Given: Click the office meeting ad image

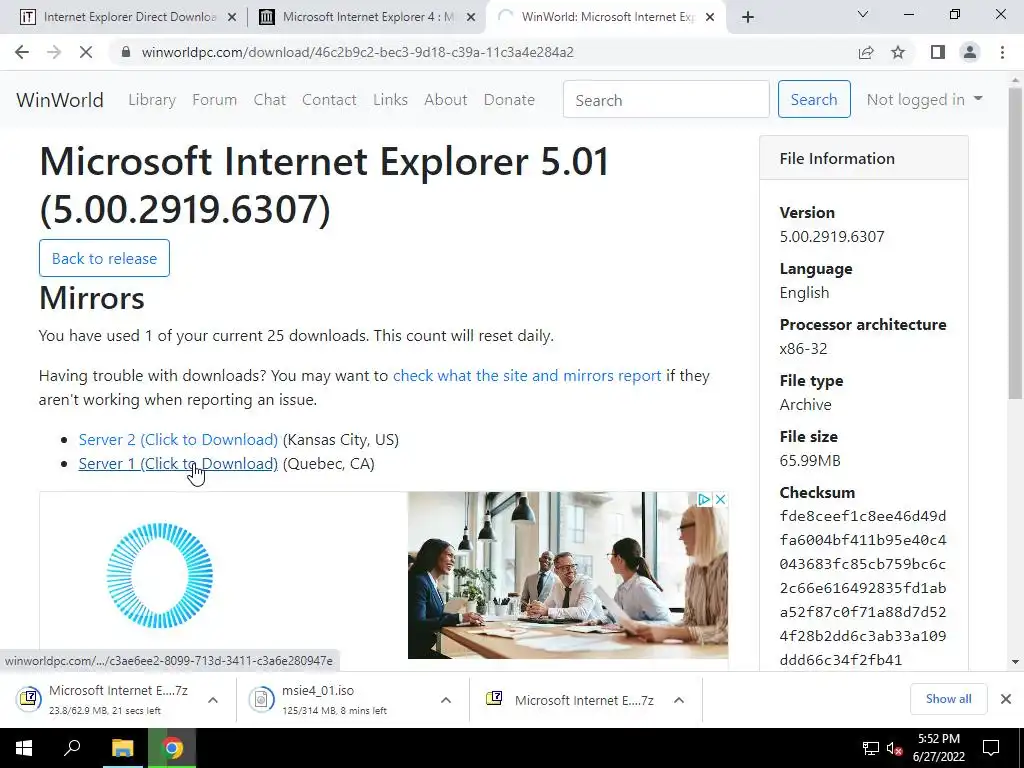Looking at the screenshot, I should pos(568,575).
